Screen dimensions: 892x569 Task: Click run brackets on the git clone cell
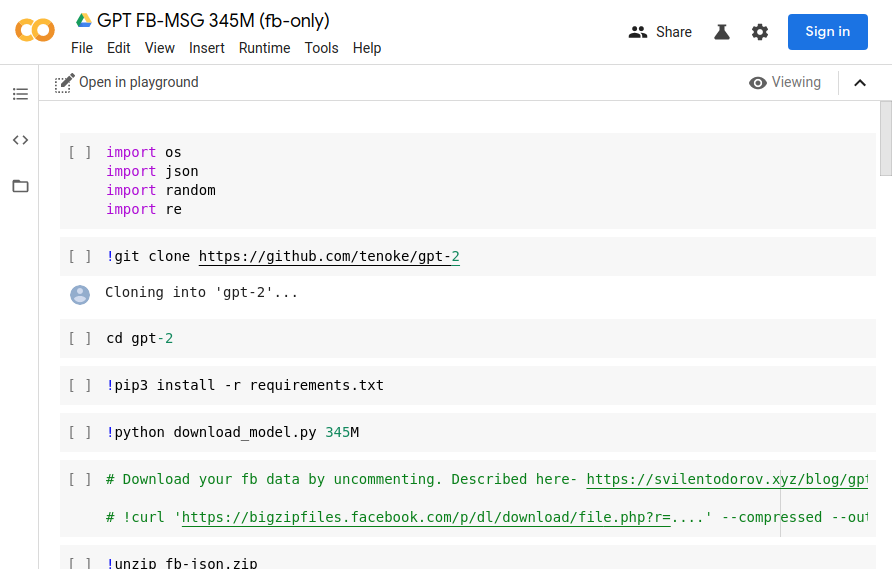click(x=80, y=257)
